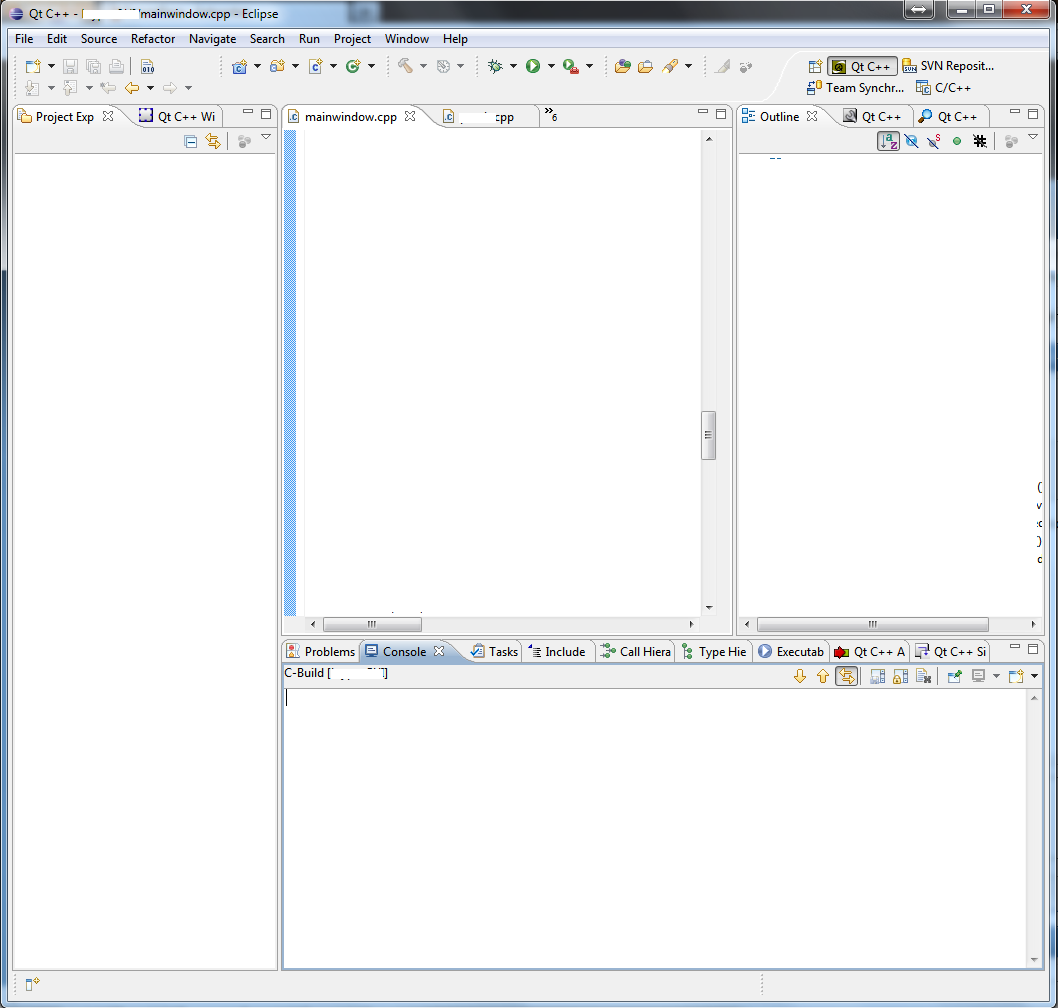Select the Qt C++ Widget Box tab
Viewport: 1058px width, 1008px height.
pyautogui.click(x=177, y=117)
